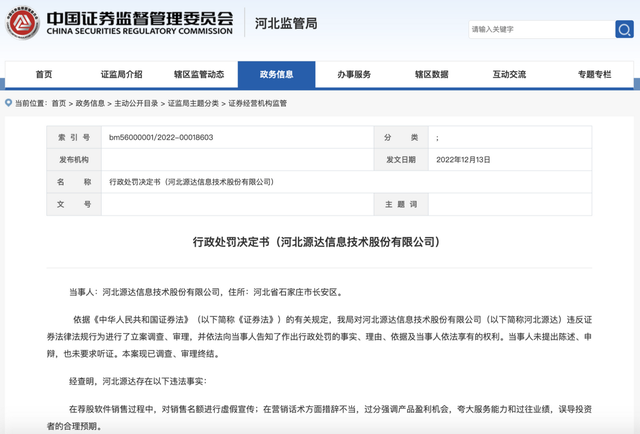Click the CSRC emblem logo
Screen dimensions: 640x434
point(22,25)
